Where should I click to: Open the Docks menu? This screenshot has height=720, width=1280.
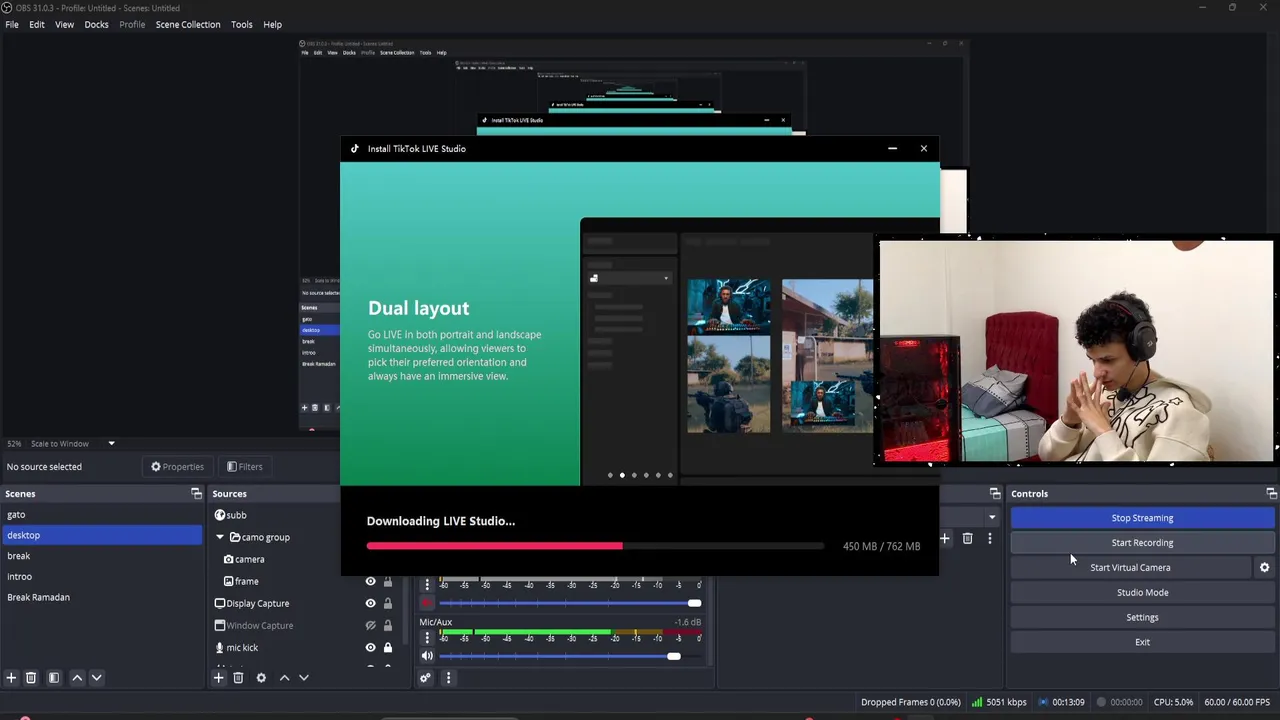96,24
